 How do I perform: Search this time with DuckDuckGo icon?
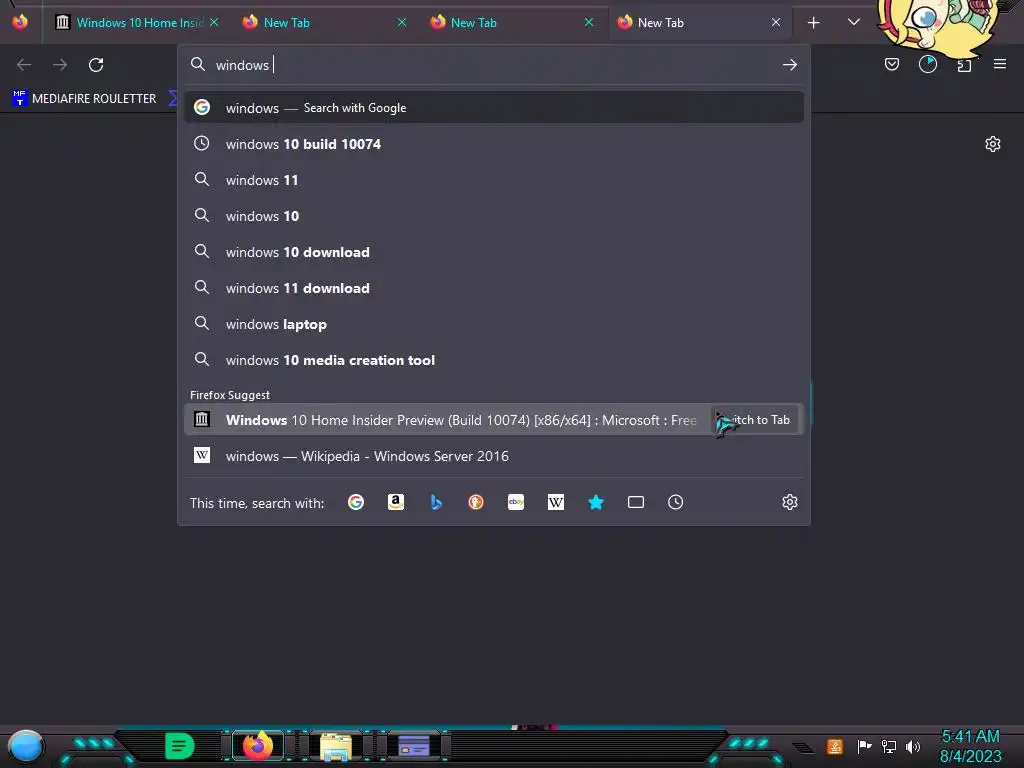pyautogui.click(x=476, y=502)
